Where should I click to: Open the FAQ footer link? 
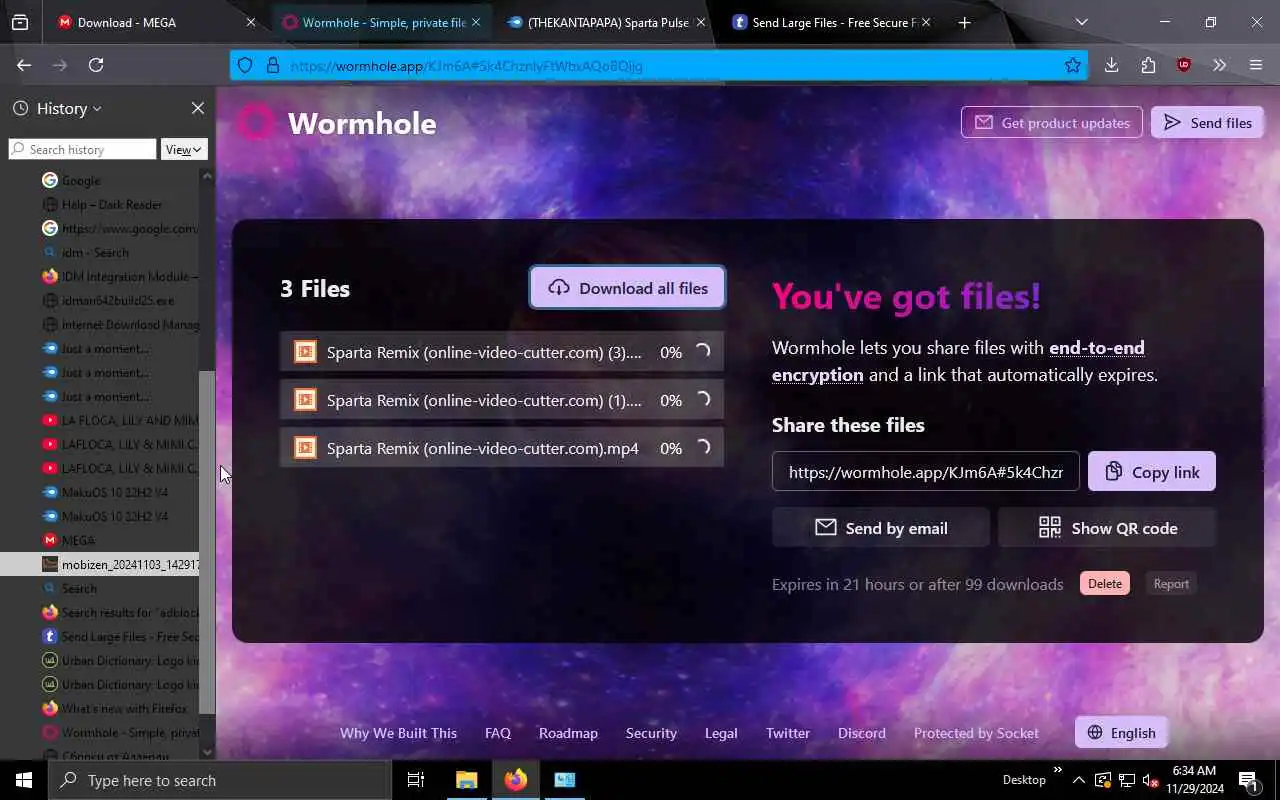coord(498,733)
